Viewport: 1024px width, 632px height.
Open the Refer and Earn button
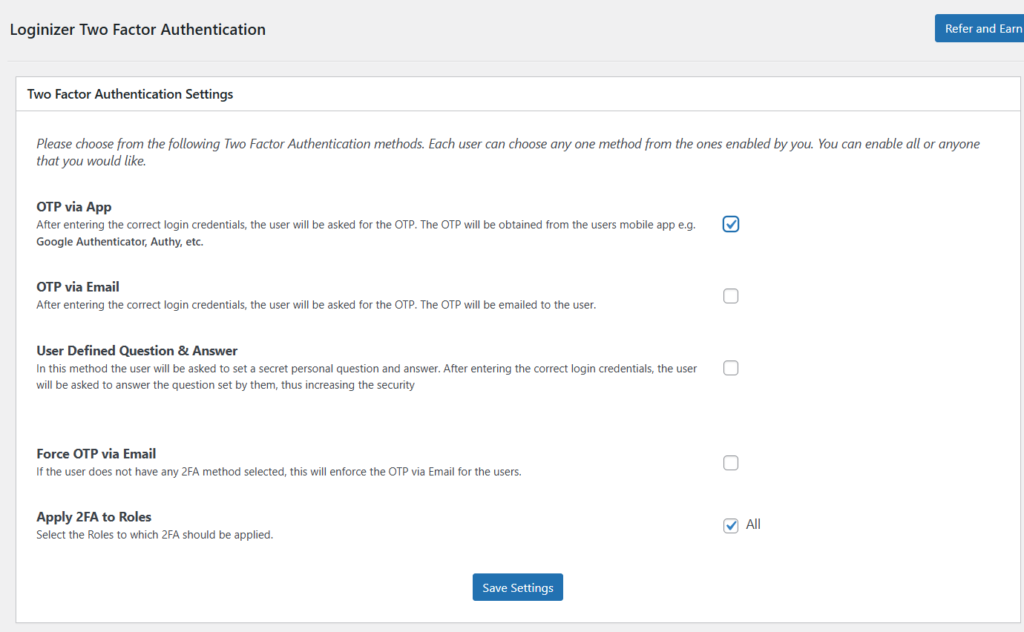click(982, 28)
